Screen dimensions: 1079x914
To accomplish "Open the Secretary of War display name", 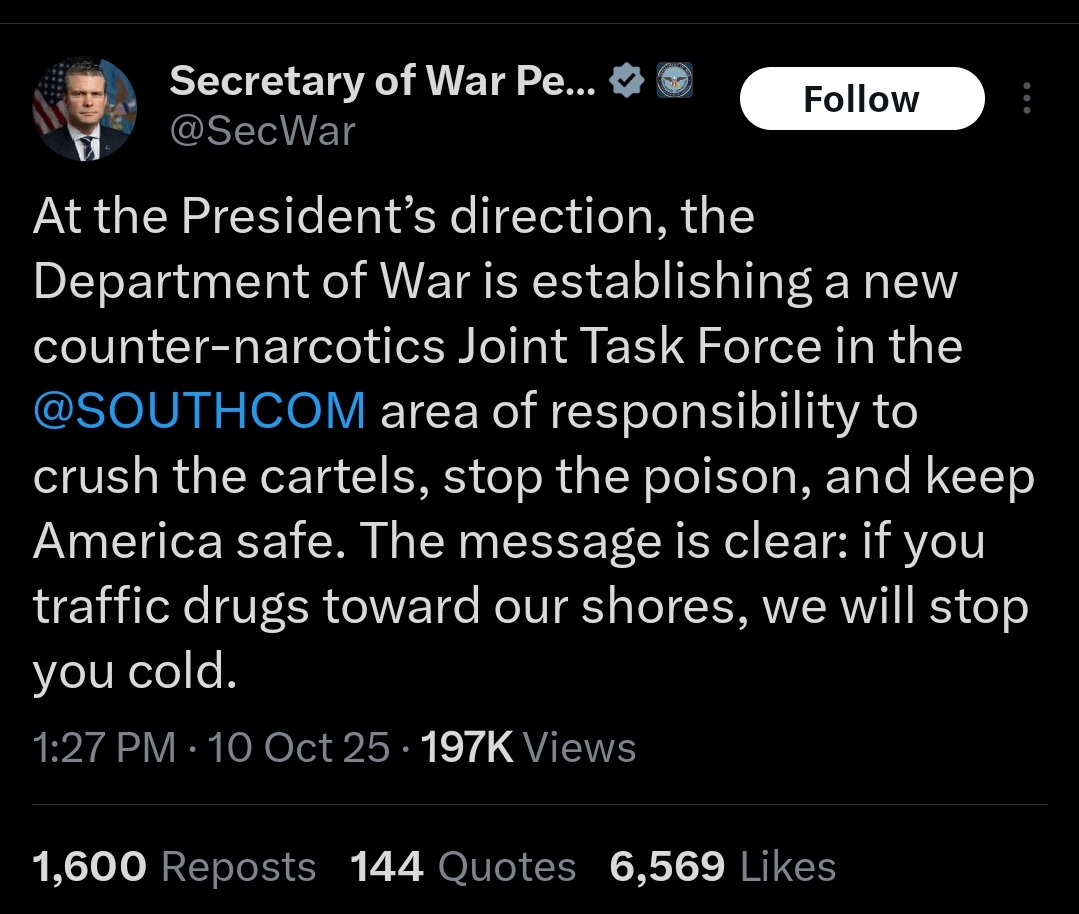I will [383, 81].
